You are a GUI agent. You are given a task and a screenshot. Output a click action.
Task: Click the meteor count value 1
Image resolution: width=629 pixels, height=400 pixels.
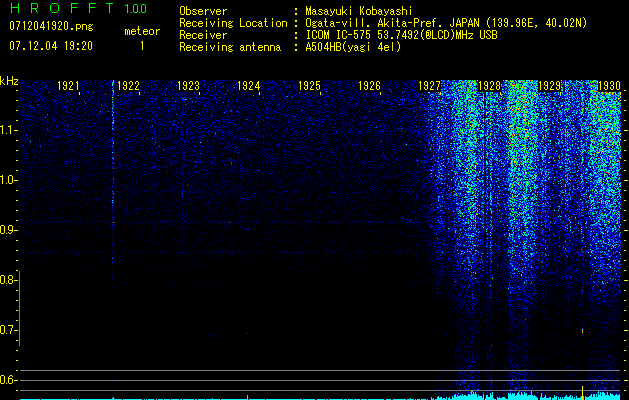tap(142, 46)
